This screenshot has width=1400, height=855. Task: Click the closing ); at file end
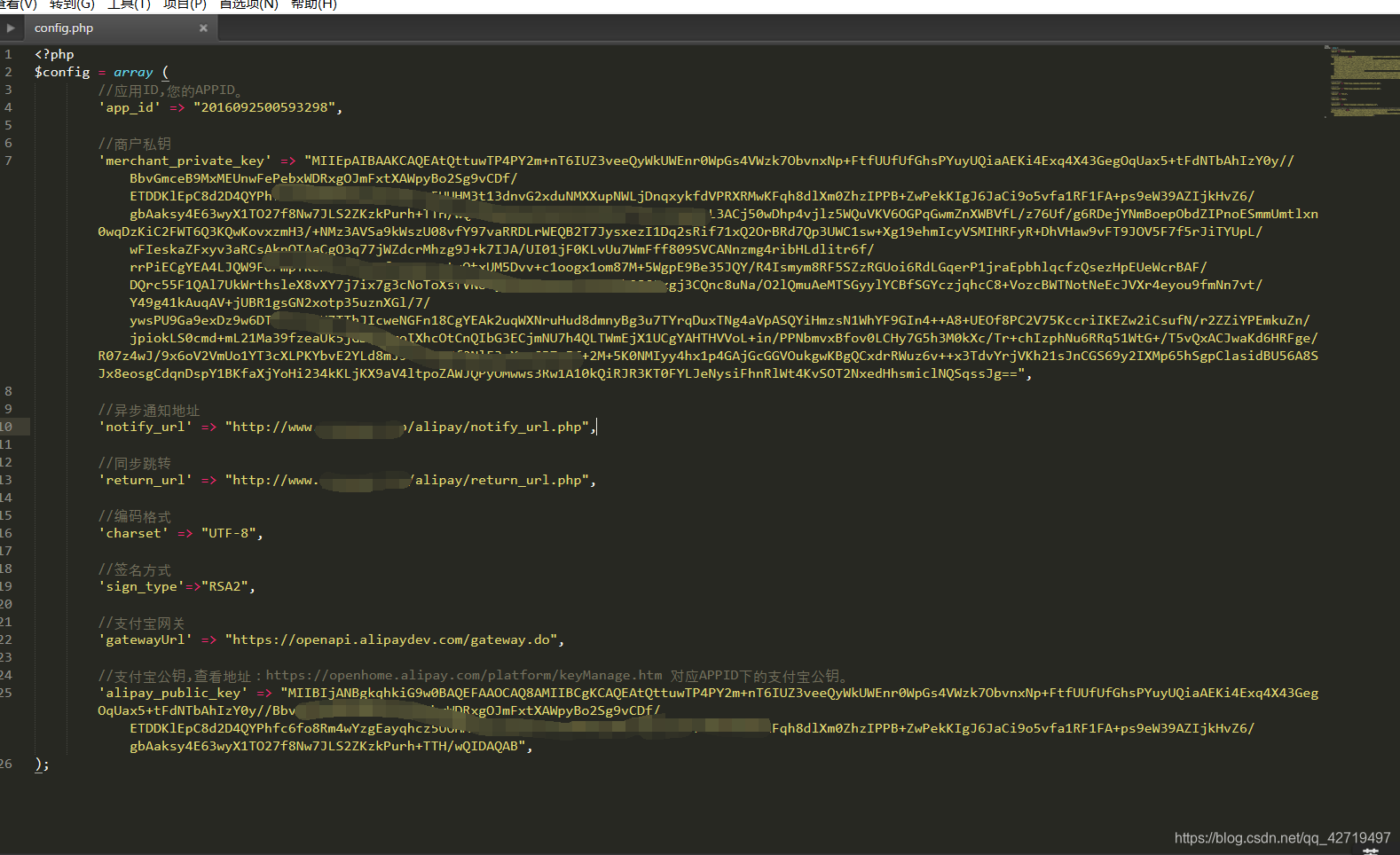[42, 764]
